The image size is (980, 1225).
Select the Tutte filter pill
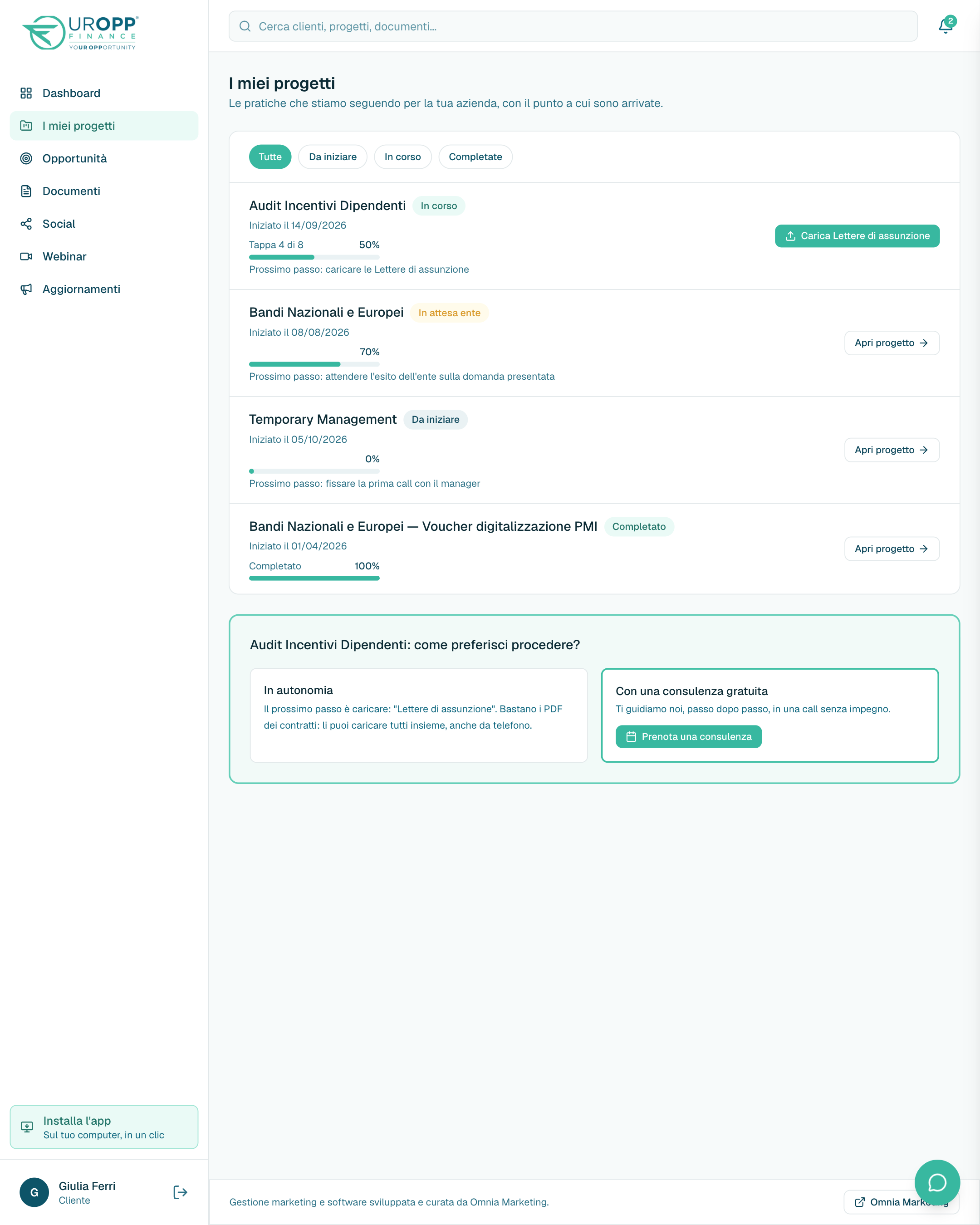[270, 157]
